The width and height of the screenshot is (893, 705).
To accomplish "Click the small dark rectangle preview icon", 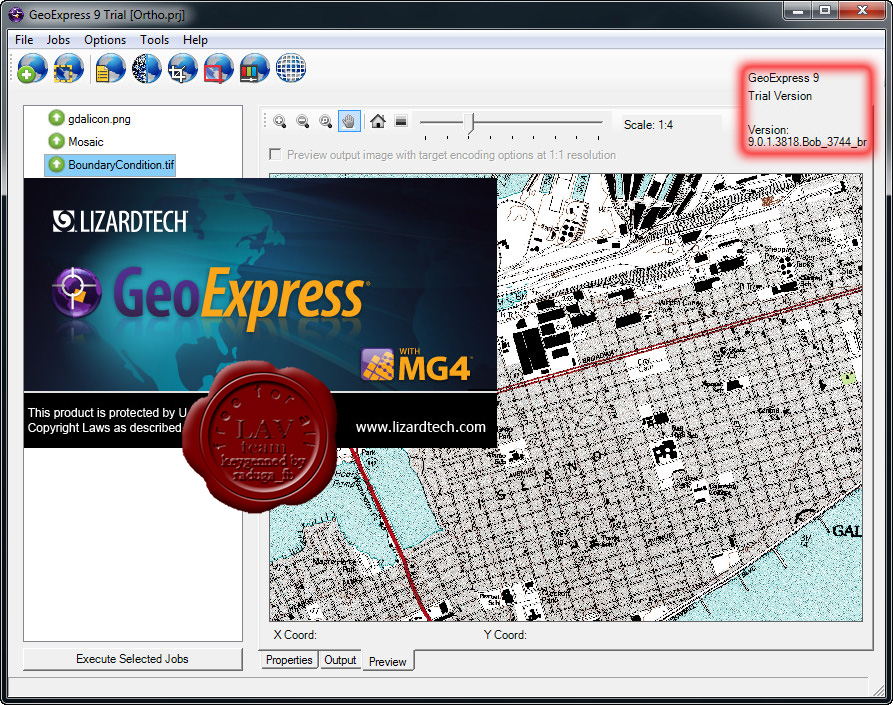I will (401, 121).
